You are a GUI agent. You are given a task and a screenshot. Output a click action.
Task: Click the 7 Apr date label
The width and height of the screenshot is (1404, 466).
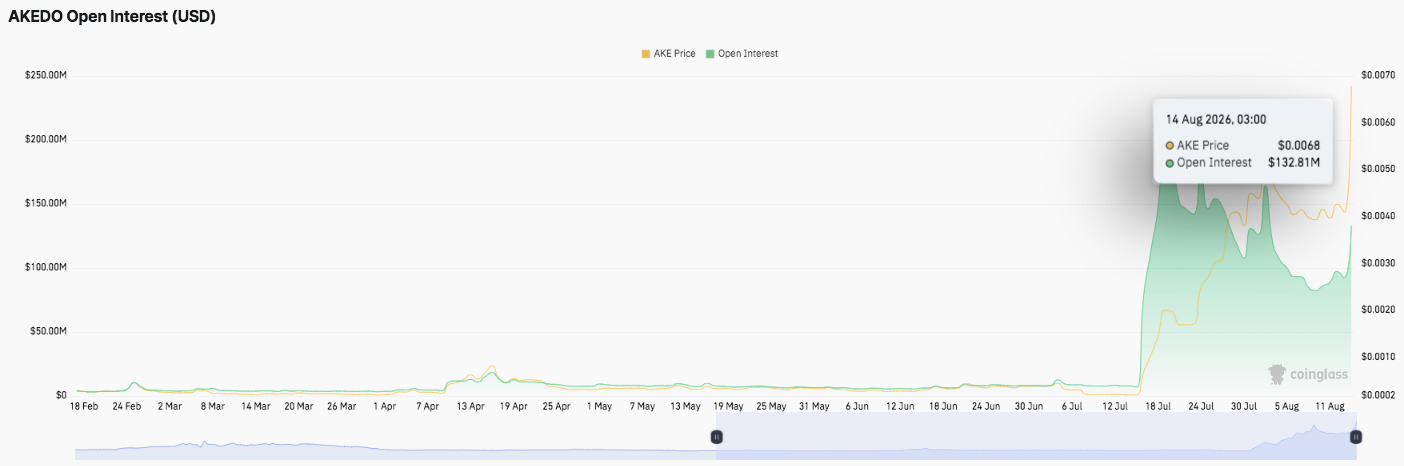[427, 407]
